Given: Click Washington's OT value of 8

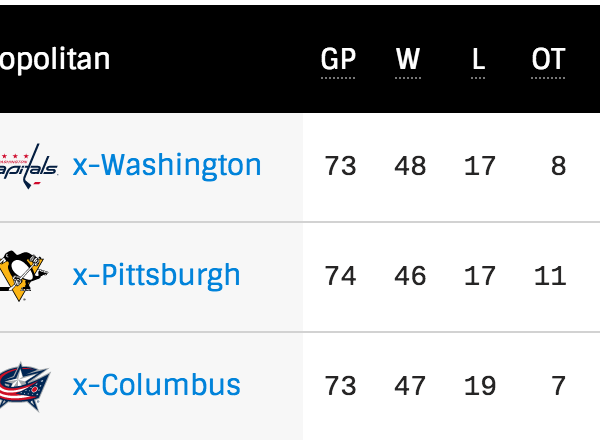Looking at the screenshot, I should click(x=558, y=166).
